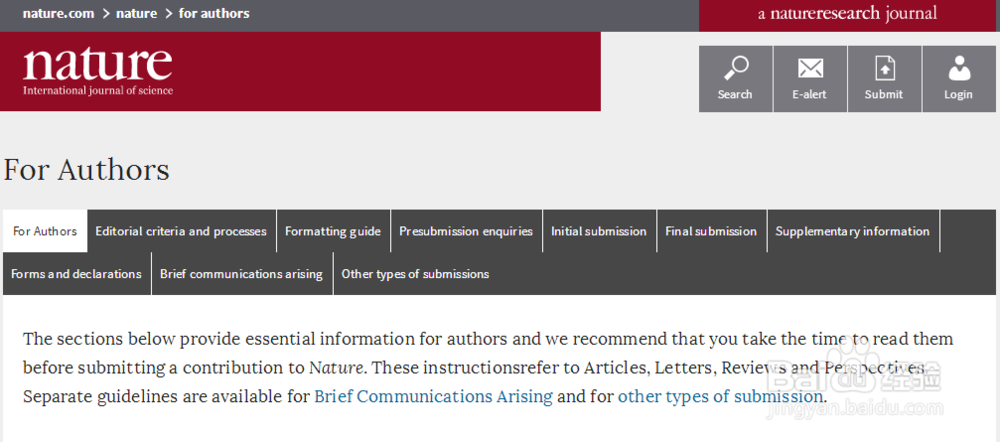
Task: Select the nature breadcrumb link
Action: point(136,13)
